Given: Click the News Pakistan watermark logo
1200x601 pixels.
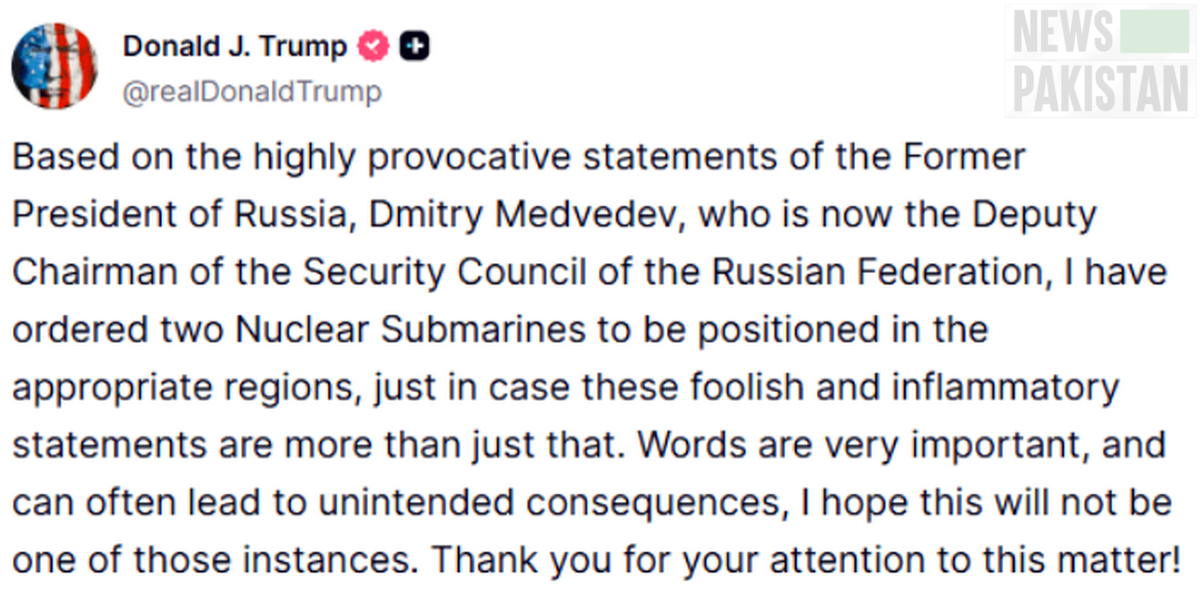Looking at the screenshot, I should pyautogui.click(x=1101, y=62).
